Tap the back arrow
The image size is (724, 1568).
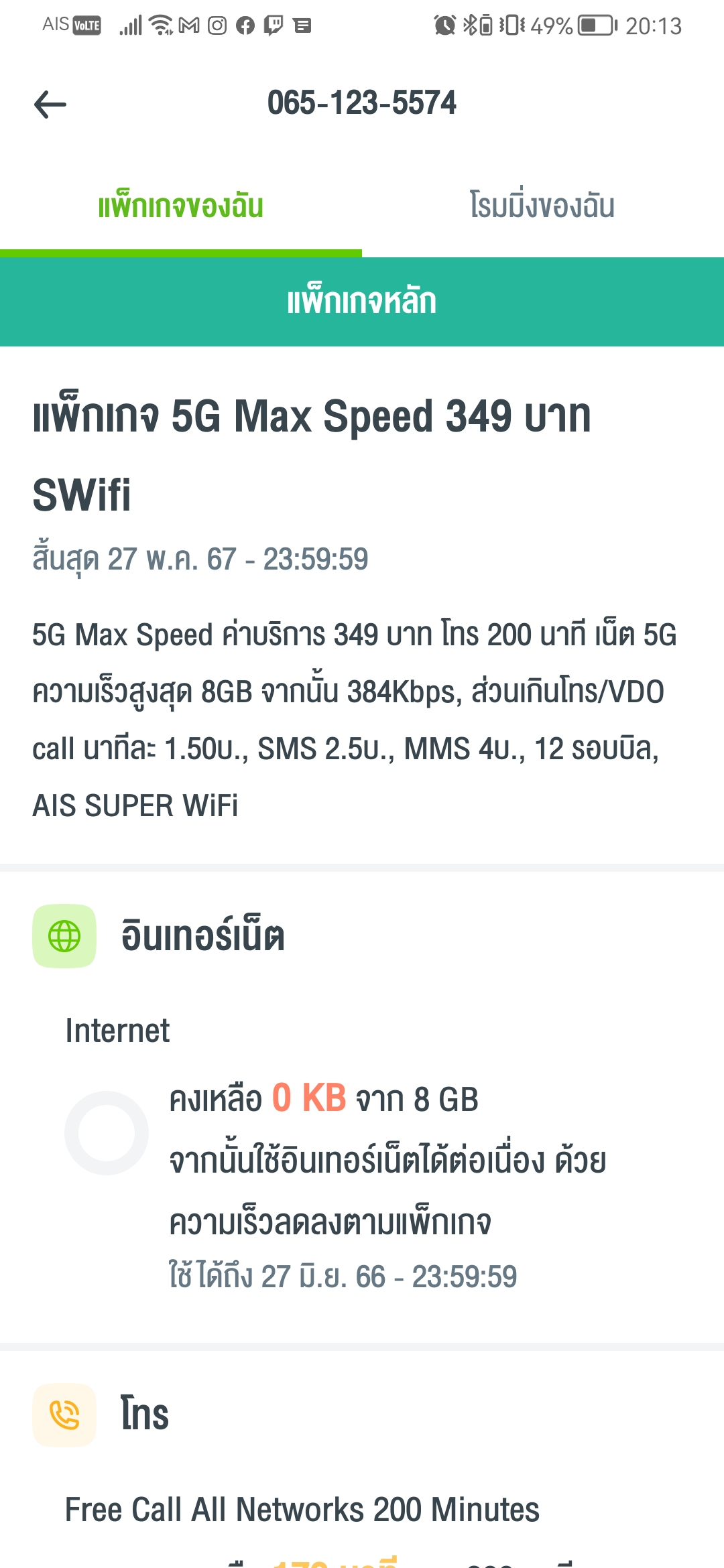50,105
